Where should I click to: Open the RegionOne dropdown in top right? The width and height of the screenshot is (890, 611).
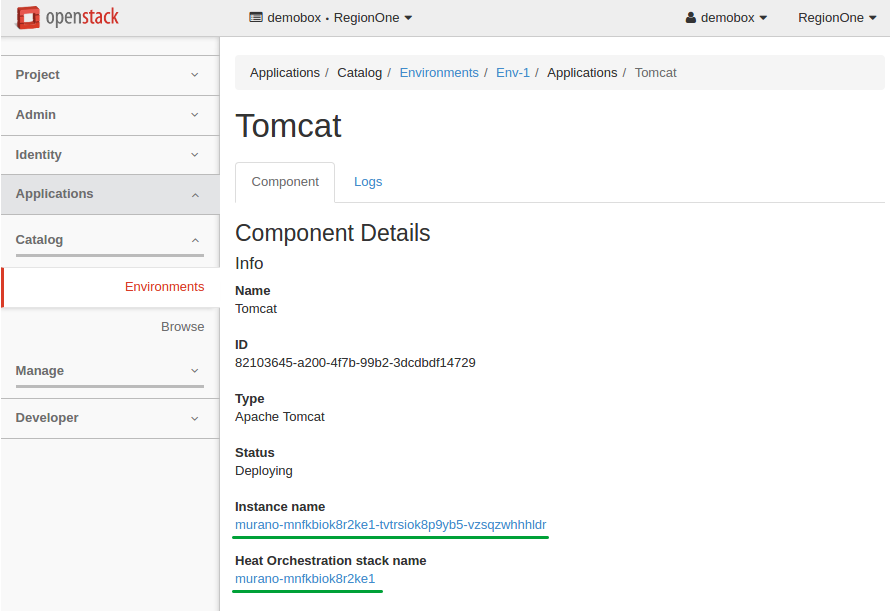(837, 17)
